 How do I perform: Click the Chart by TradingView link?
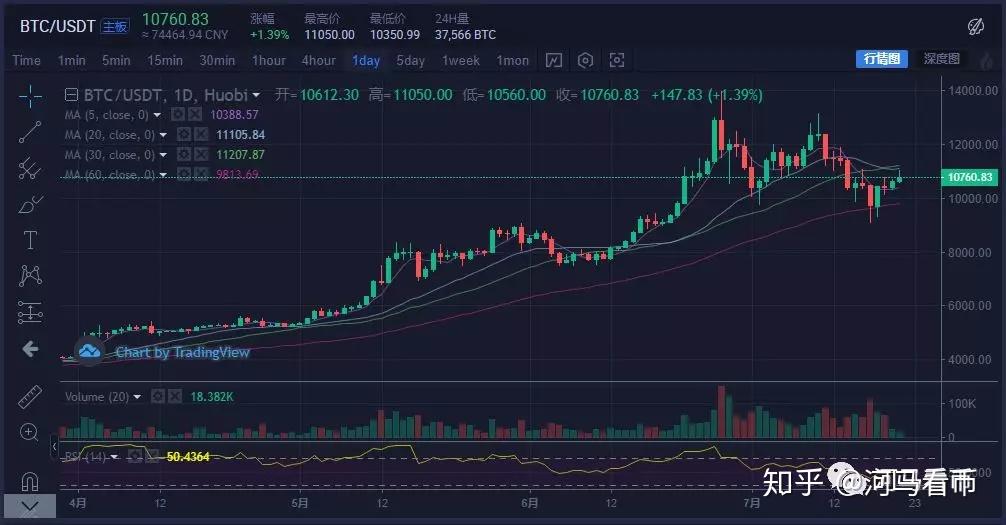pos(182,352)
